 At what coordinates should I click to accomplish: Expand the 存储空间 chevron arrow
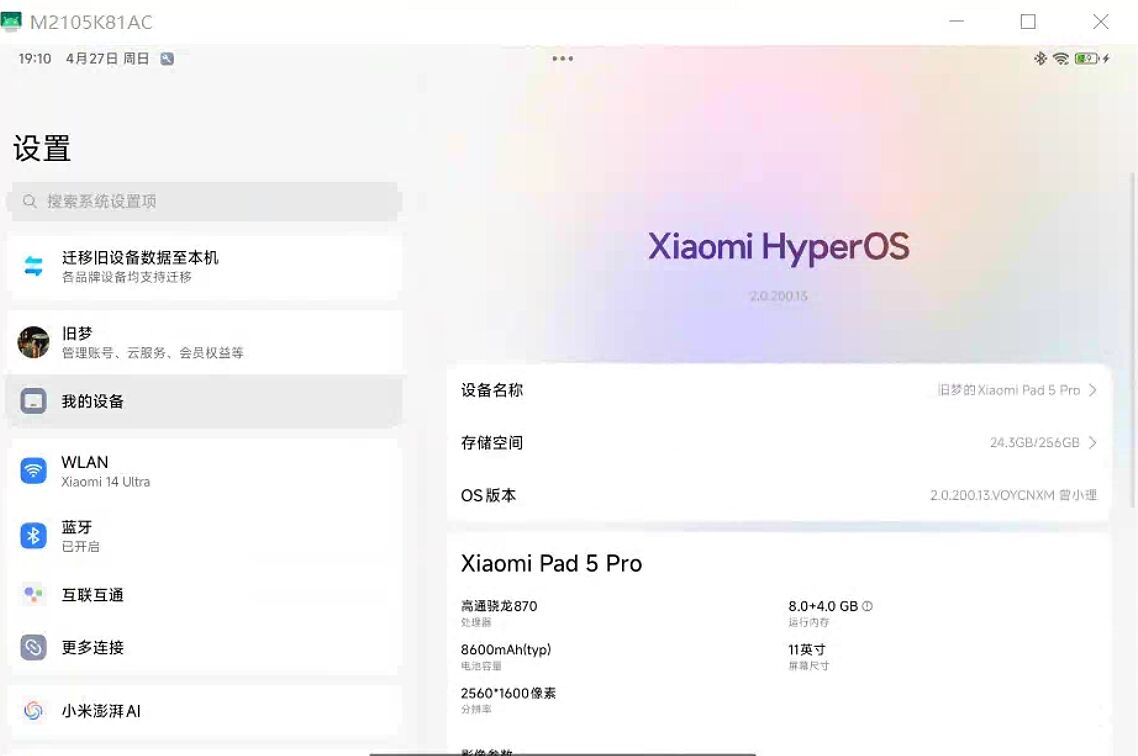tap(1092, 443)
